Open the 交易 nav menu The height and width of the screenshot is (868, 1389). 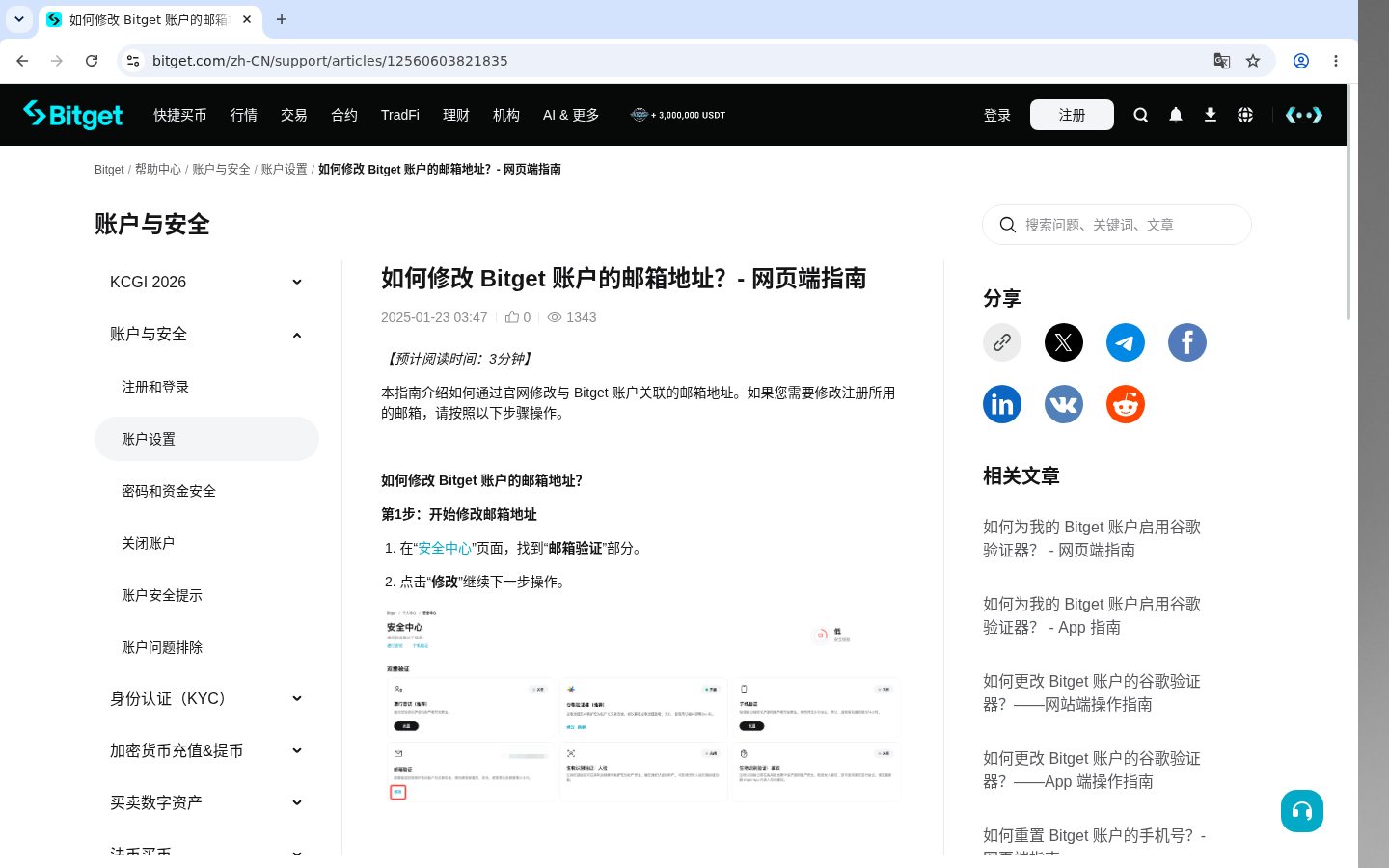pos(294,115)
